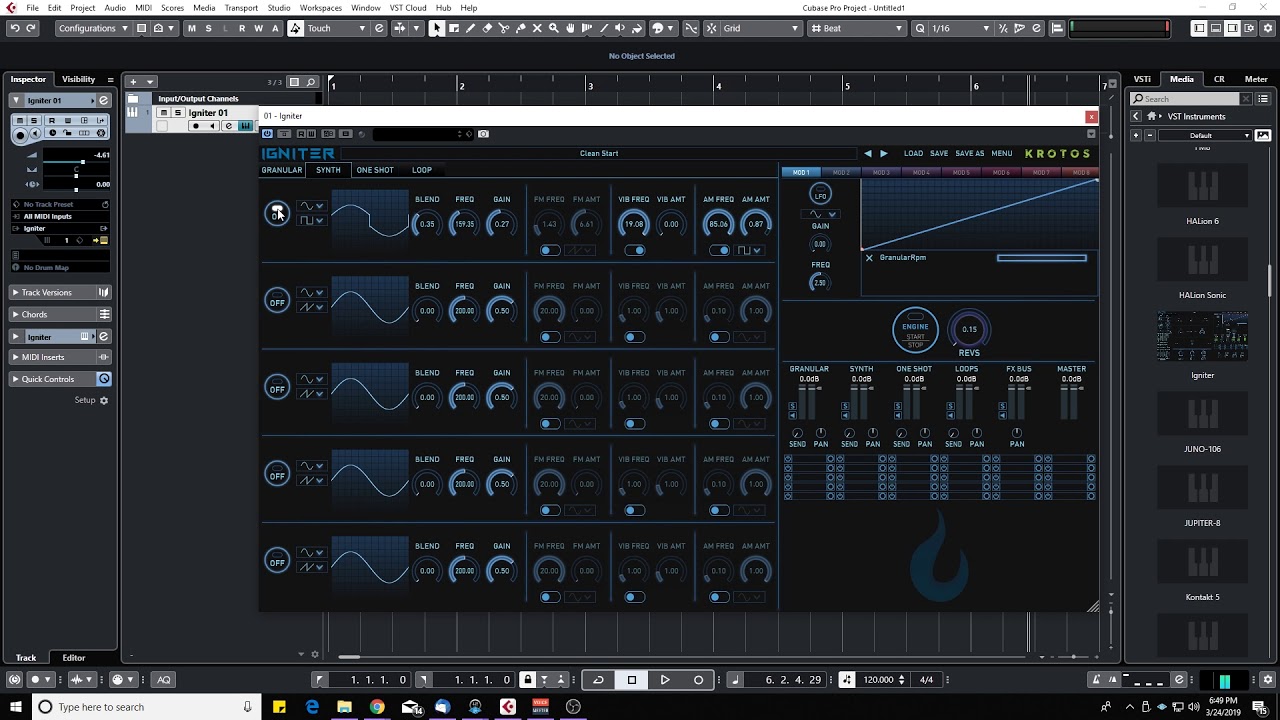Turn on the third synth oscillator OFF button

pos(277,389)
